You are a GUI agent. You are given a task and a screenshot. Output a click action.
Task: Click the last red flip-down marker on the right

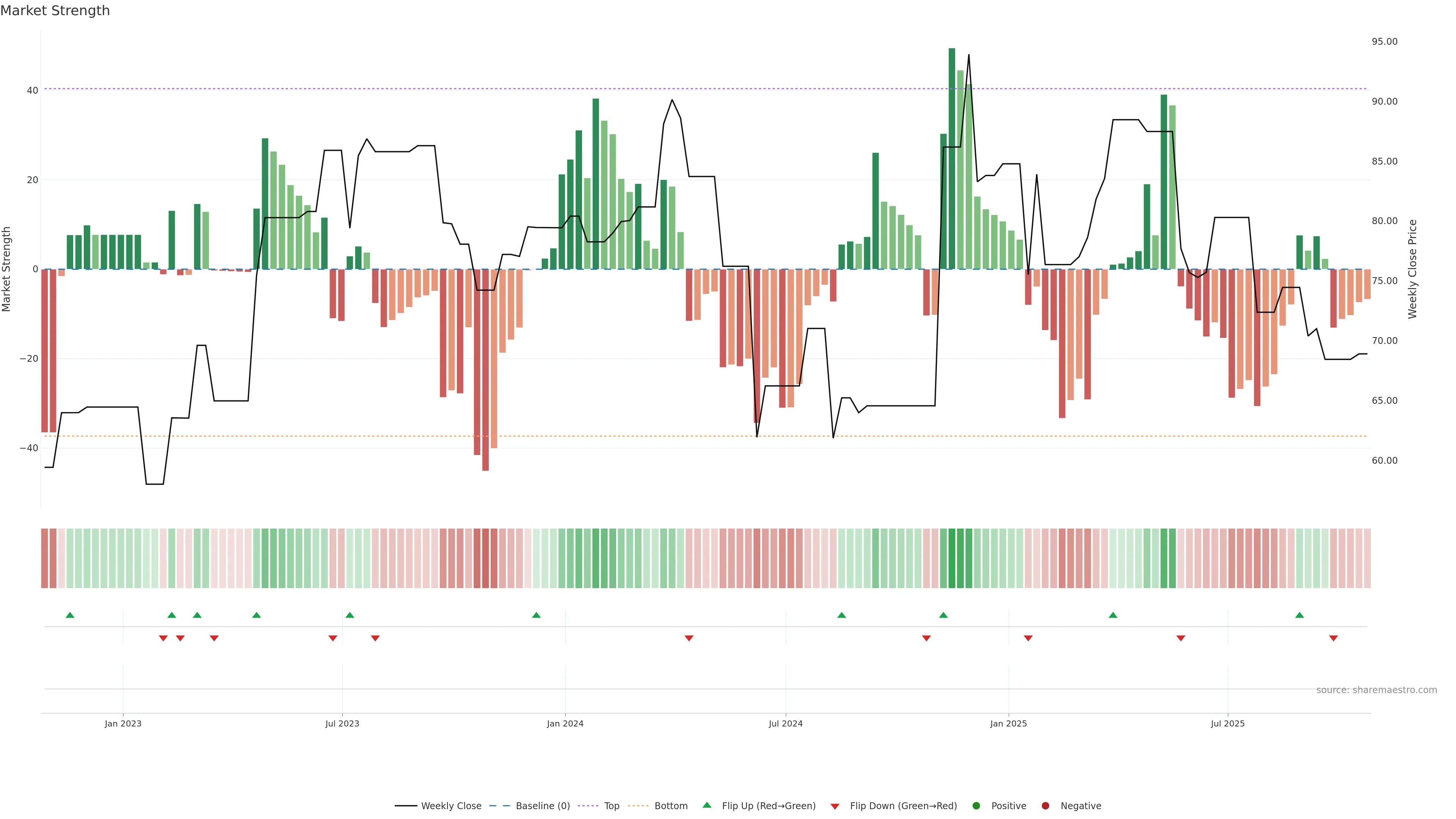[x=1334, y=638]
